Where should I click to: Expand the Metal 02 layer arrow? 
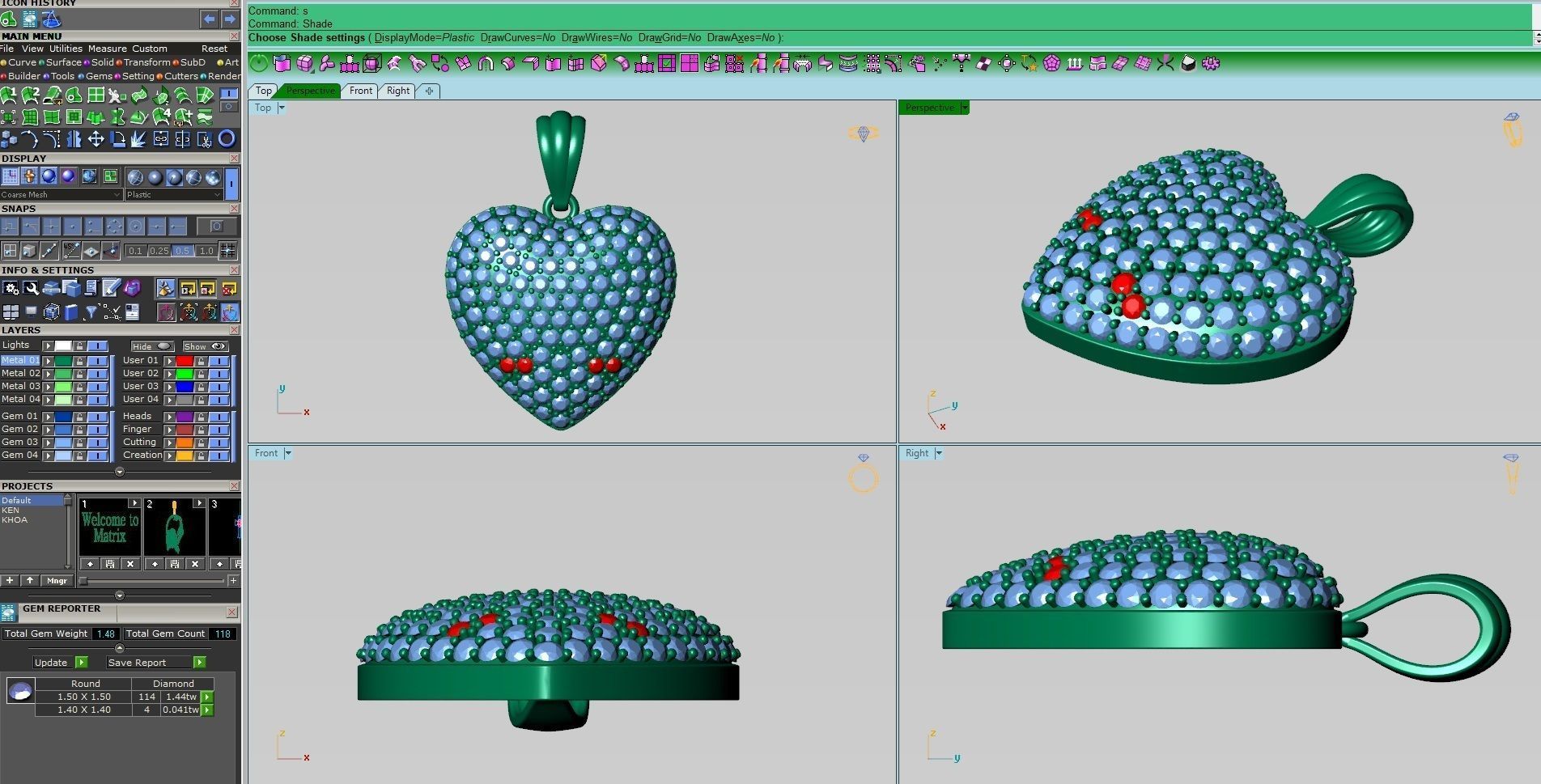tap(49, 374)
